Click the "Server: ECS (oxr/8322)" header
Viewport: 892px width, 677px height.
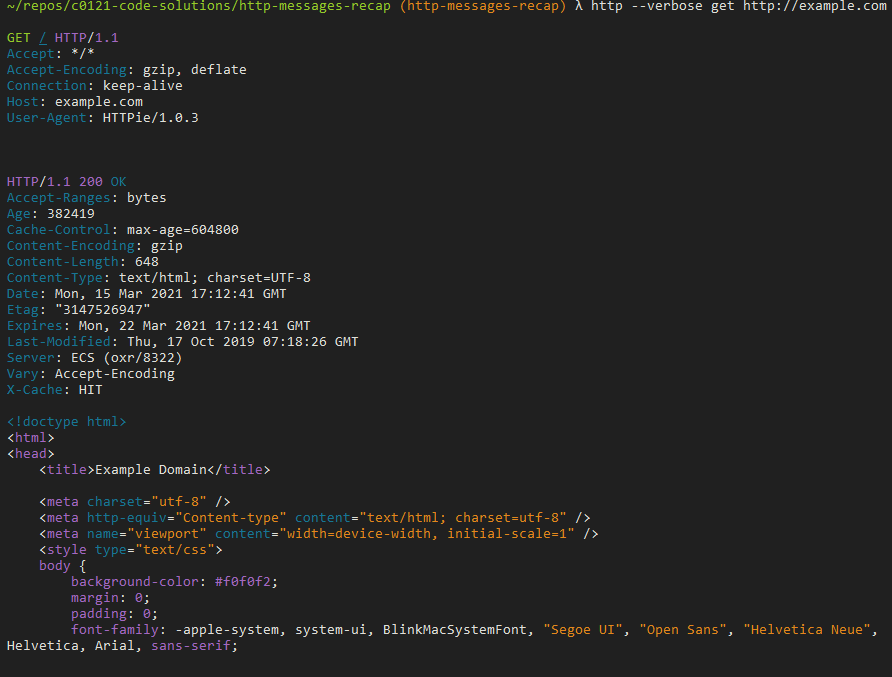tap(94, 358)
